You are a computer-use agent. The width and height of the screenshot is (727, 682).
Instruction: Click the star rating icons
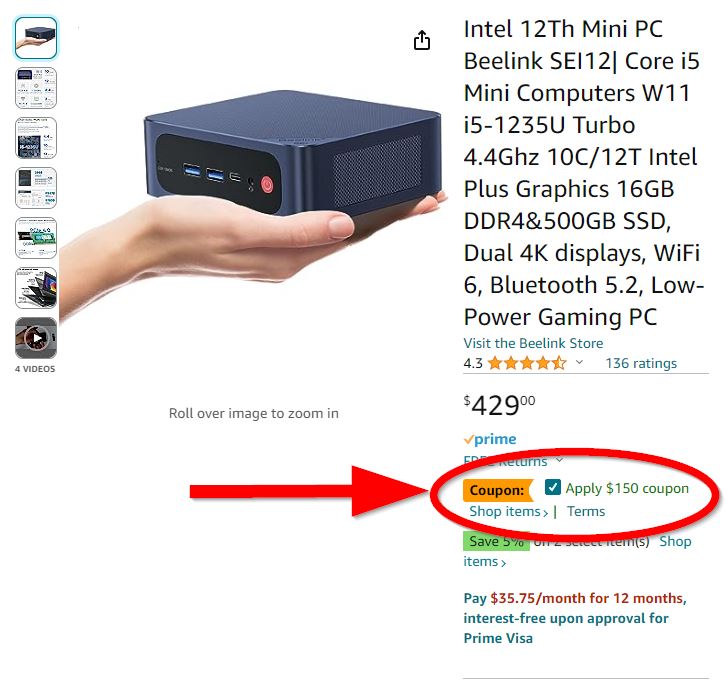pyautogui.click(x=527, y=363)
